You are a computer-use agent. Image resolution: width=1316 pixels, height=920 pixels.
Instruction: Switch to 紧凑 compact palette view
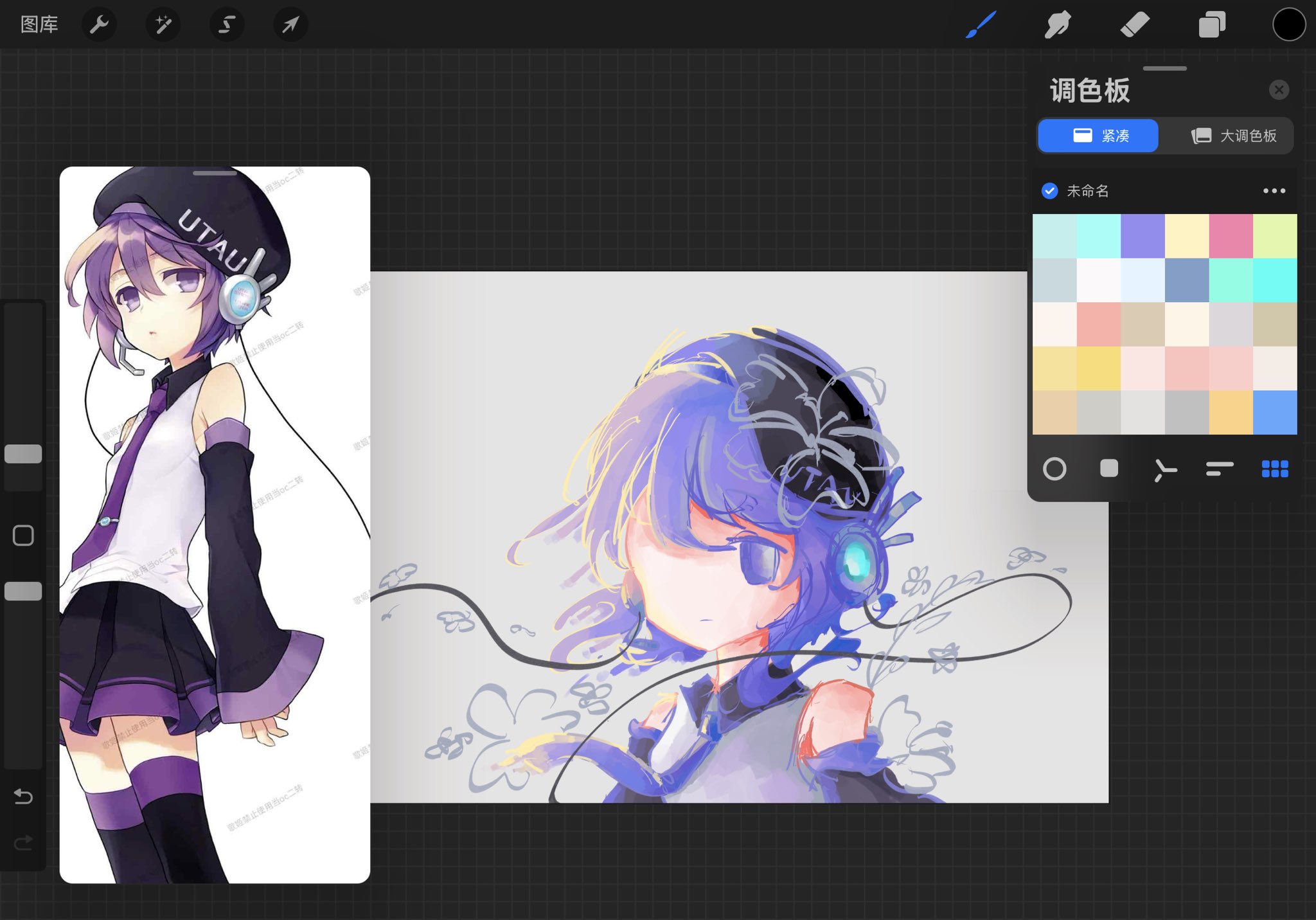pos(1099,136)
